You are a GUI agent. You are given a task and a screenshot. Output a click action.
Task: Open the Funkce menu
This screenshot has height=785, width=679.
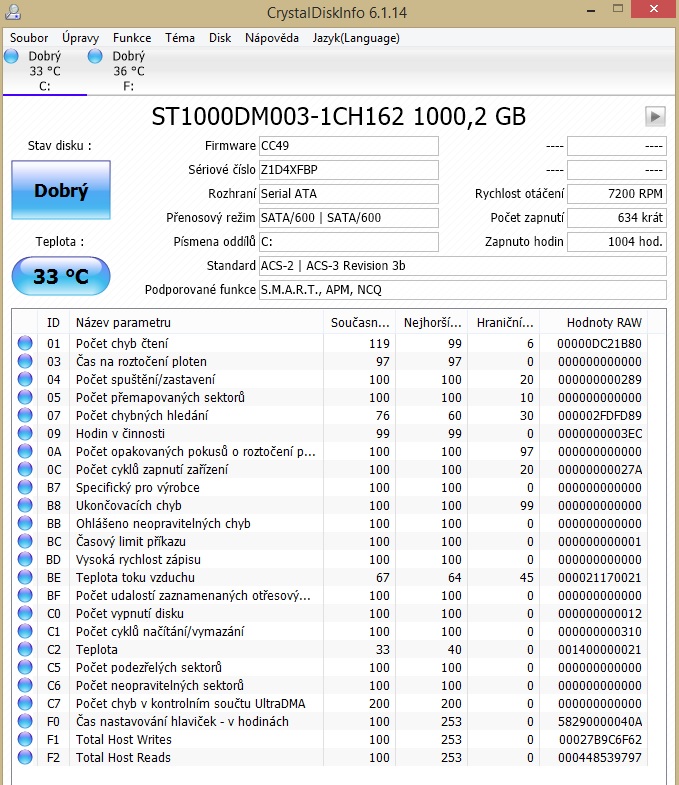point(132,38)
